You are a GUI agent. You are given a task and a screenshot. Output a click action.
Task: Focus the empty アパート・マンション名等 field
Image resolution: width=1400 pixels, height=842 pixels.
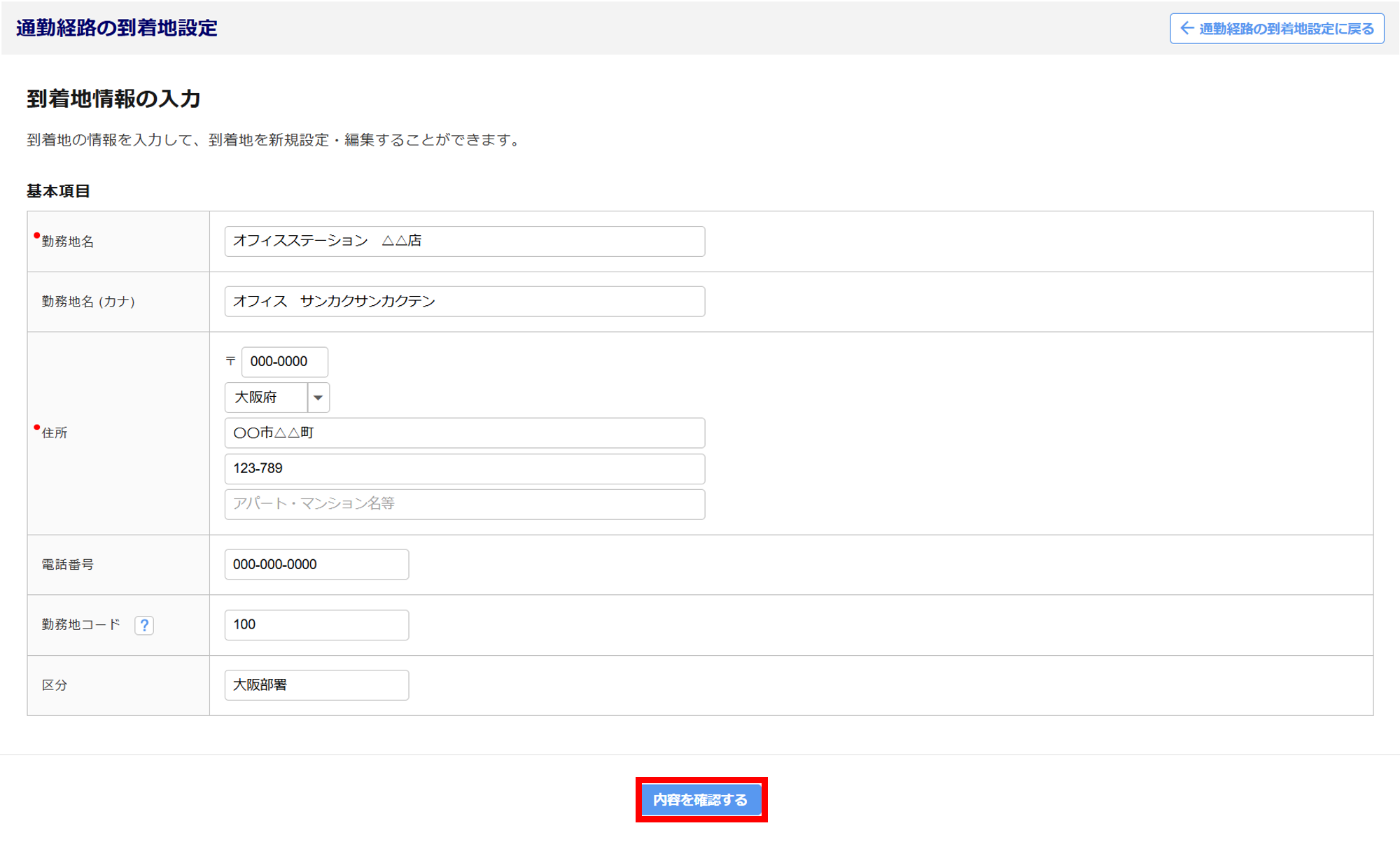pyautogui.click(x=464, y=505)
